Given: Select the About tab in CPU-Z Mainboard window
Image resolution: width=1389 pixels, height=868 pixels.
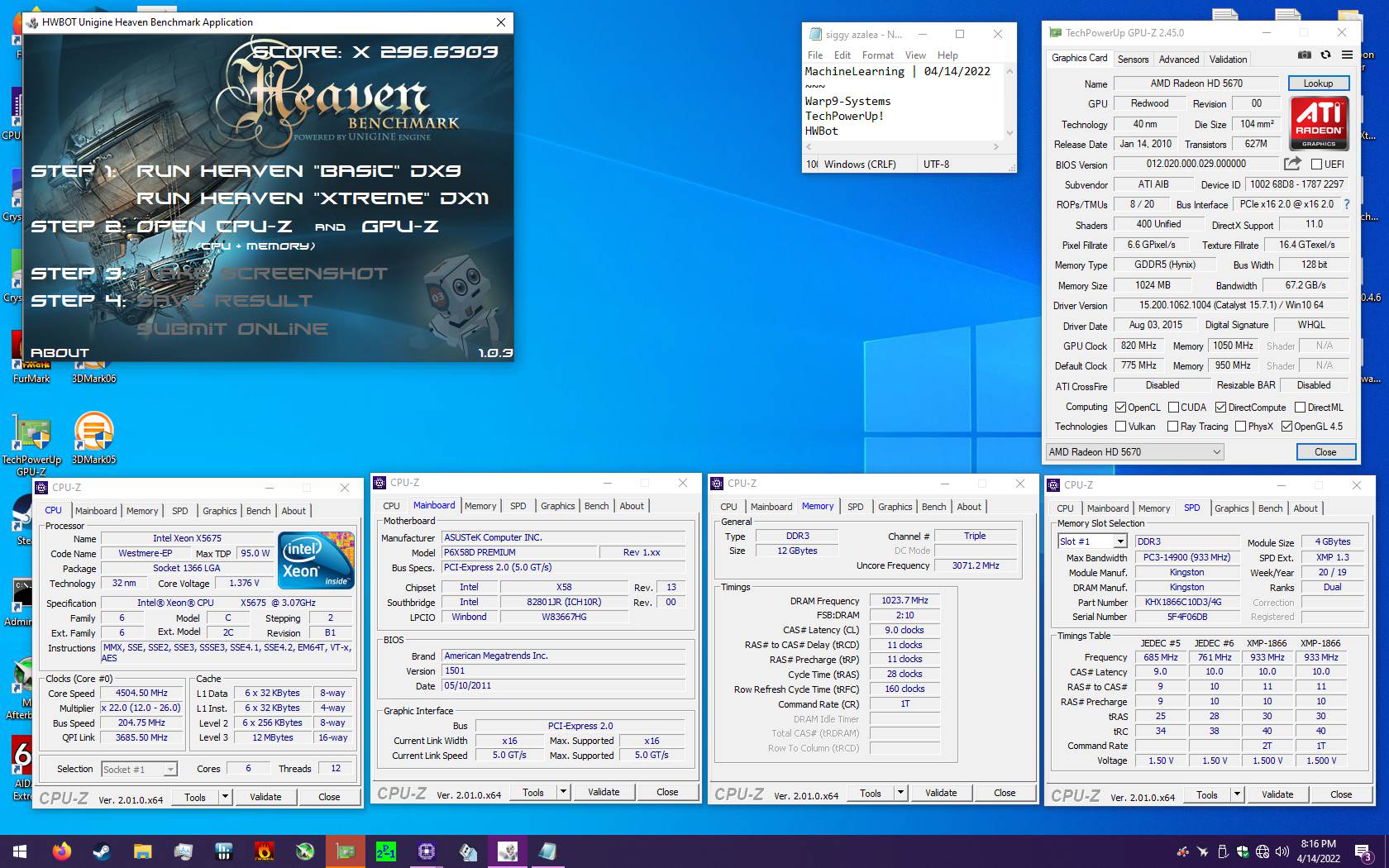Looking at the screenshot, I should click(632, 506).
